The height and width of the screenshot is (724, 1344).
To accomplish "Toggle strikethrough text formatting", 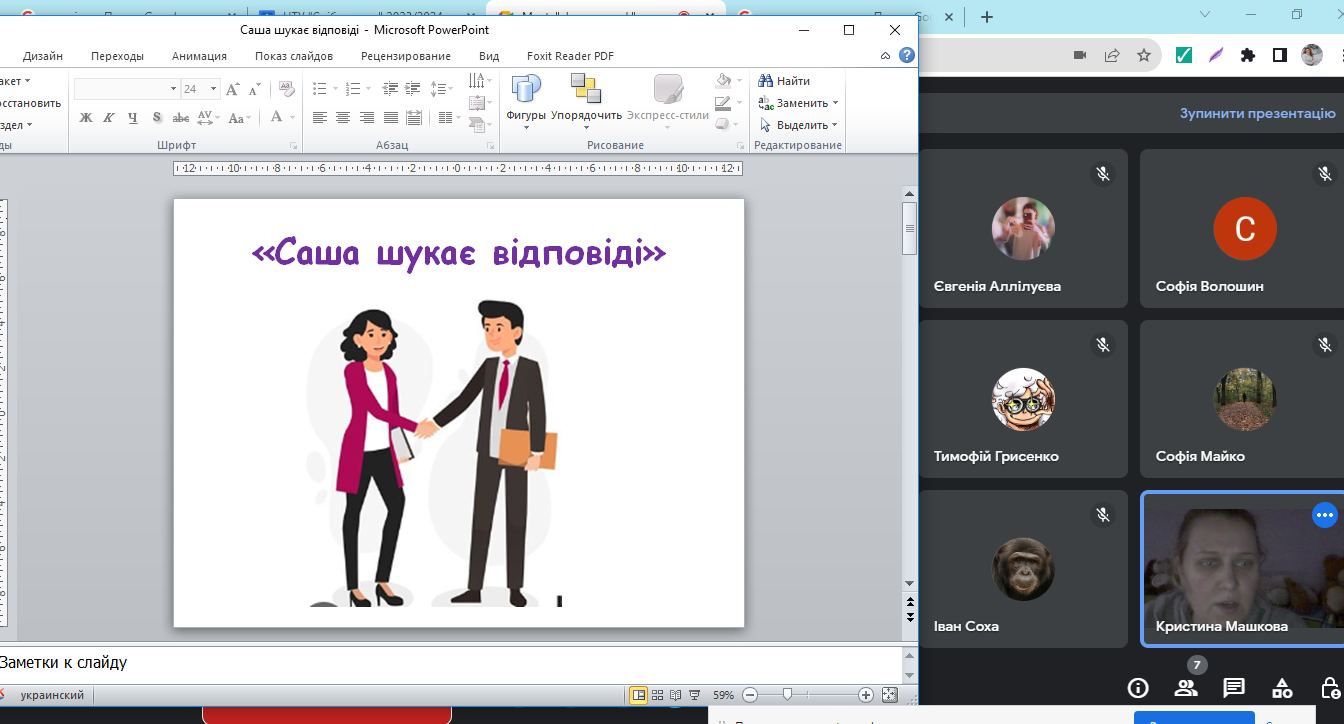I will pos(181,117).
